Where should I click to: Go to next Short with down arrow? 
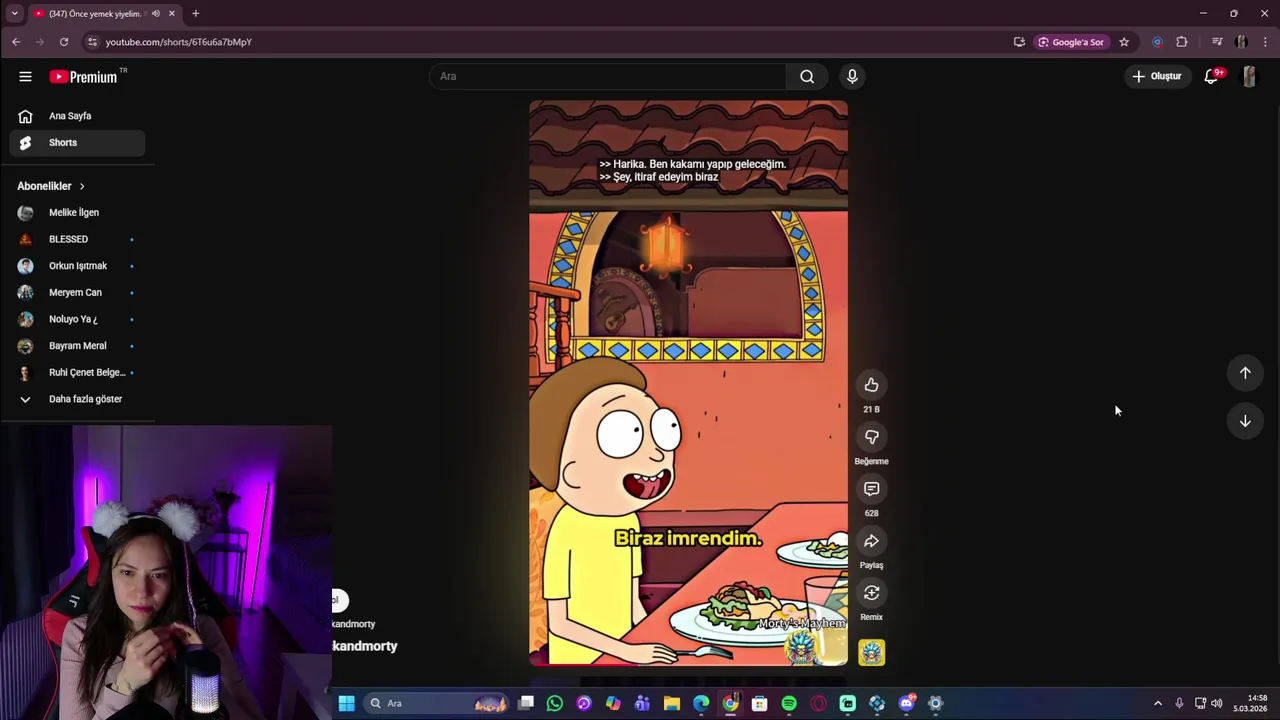1245,421
